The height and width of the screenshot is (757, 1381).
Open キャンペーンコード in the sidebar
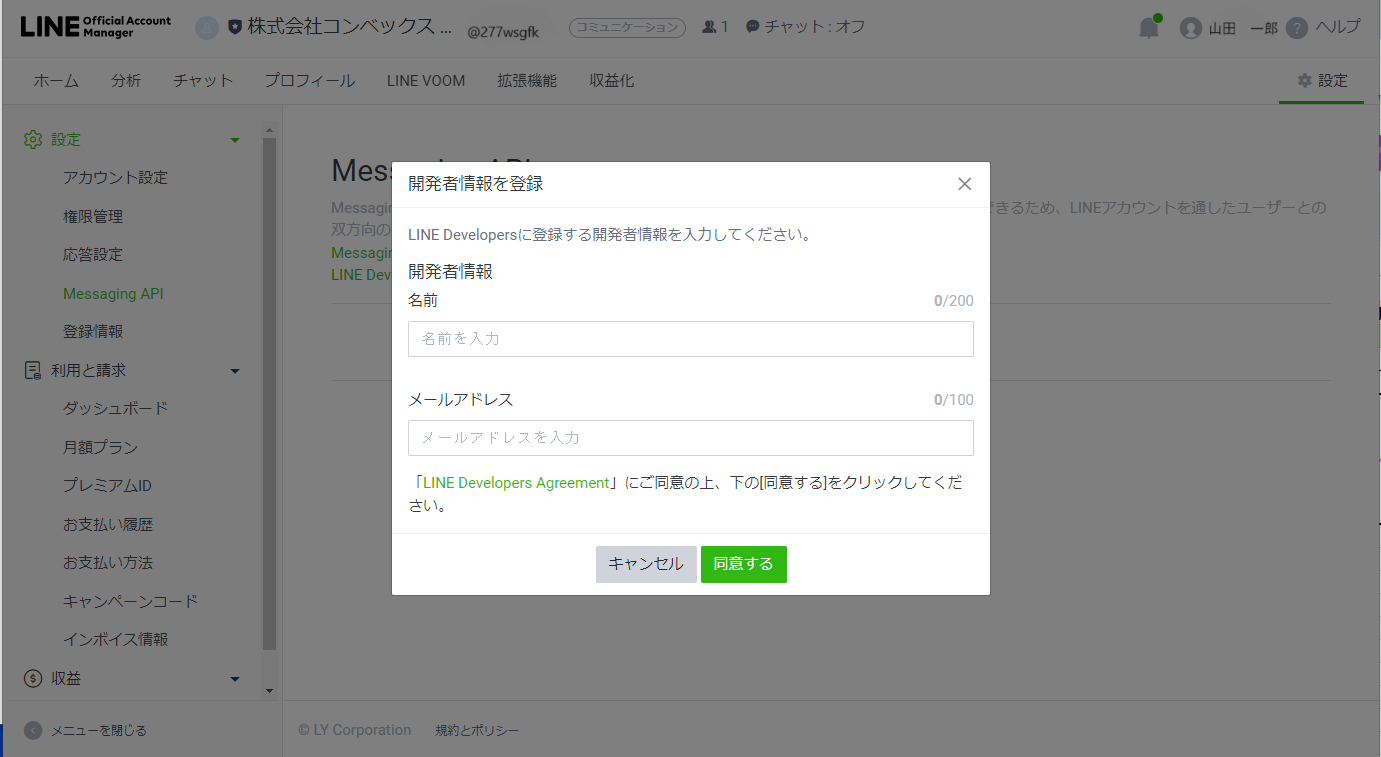tap(130, 601)
